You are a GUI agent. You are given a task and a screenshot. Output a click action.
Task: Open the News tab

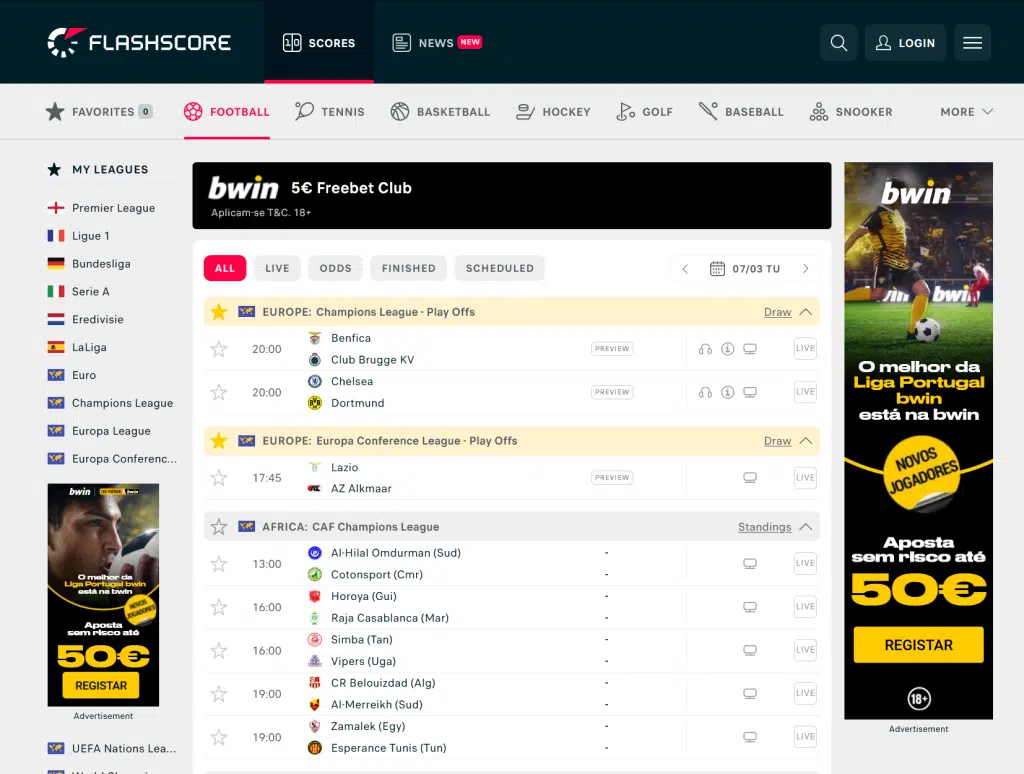[x=437, y=43]
